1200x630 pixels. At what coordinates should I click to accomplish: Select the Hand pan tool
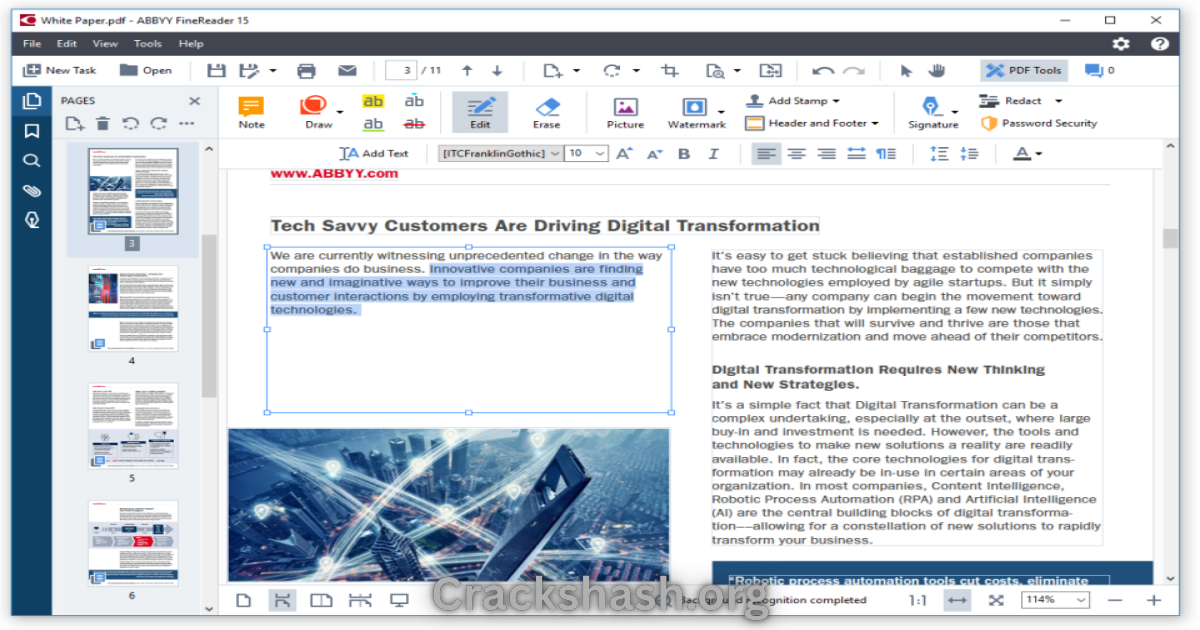[937, 70]
